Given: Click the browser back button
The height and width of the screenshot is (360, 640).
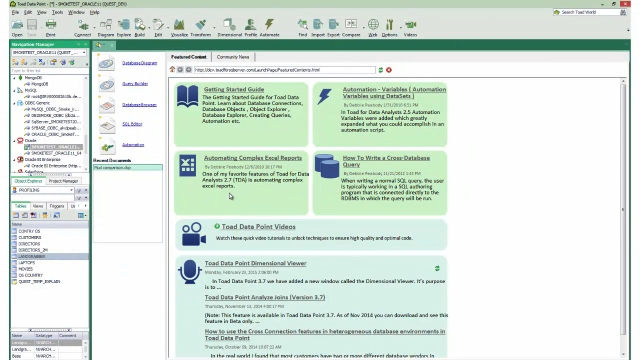Looking at the screenshot, I should pos(180,70).
